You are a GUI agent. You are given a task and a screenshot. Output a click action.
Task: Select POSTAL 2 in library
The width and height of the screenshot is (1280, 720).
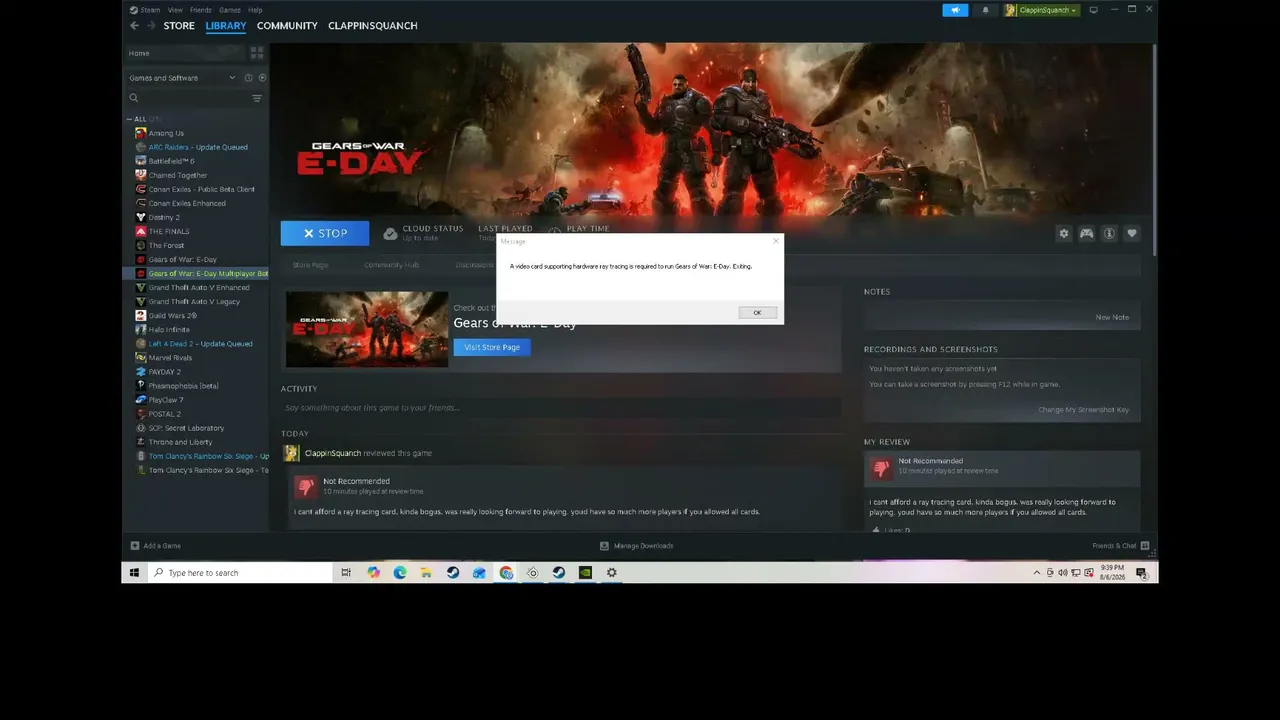[x=165, y=413]
